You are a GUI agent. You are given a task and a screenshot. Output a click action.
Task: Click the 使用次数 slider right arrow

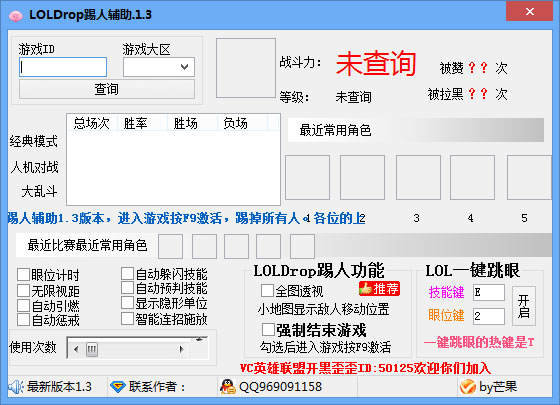[x=181, y=349]
